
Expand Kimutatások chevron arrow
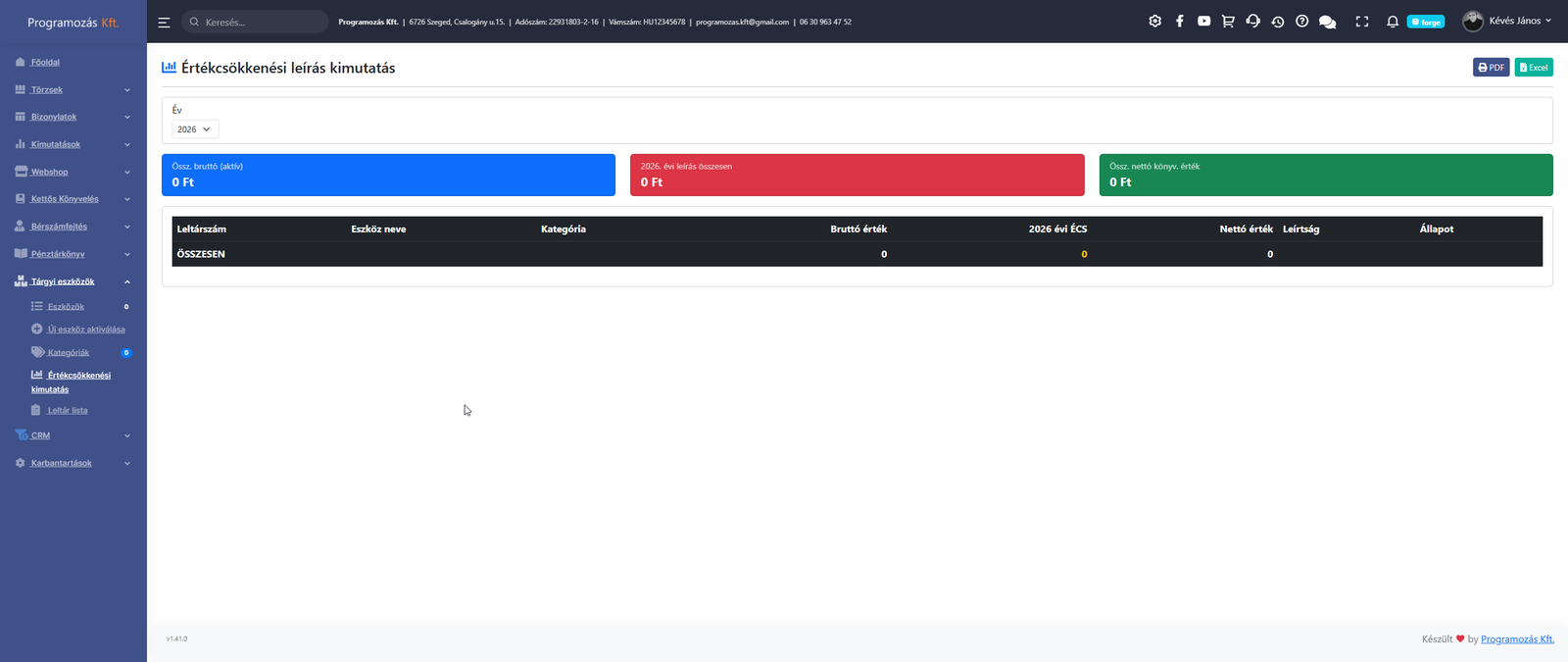click(127, 145)
